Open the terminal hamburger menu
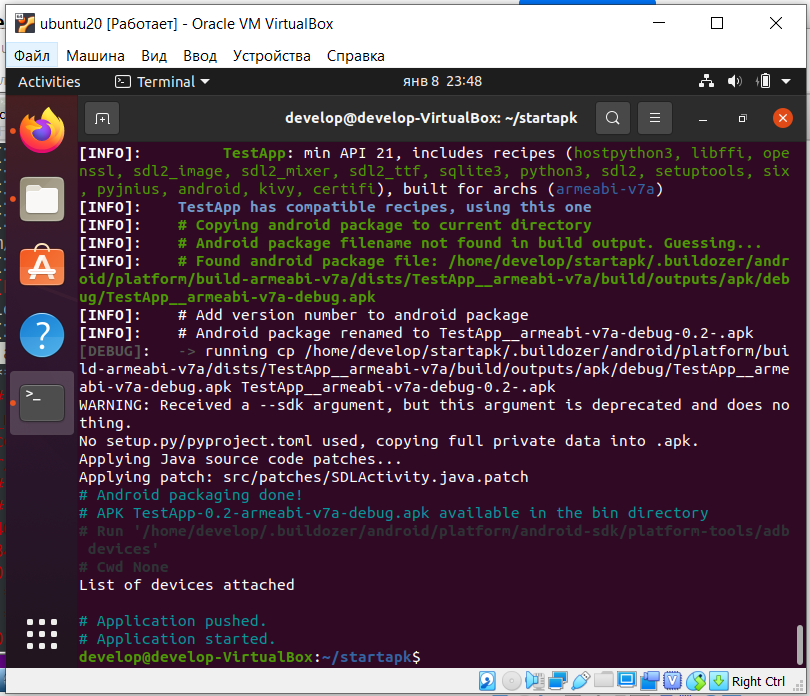 [x=655, y=118]
